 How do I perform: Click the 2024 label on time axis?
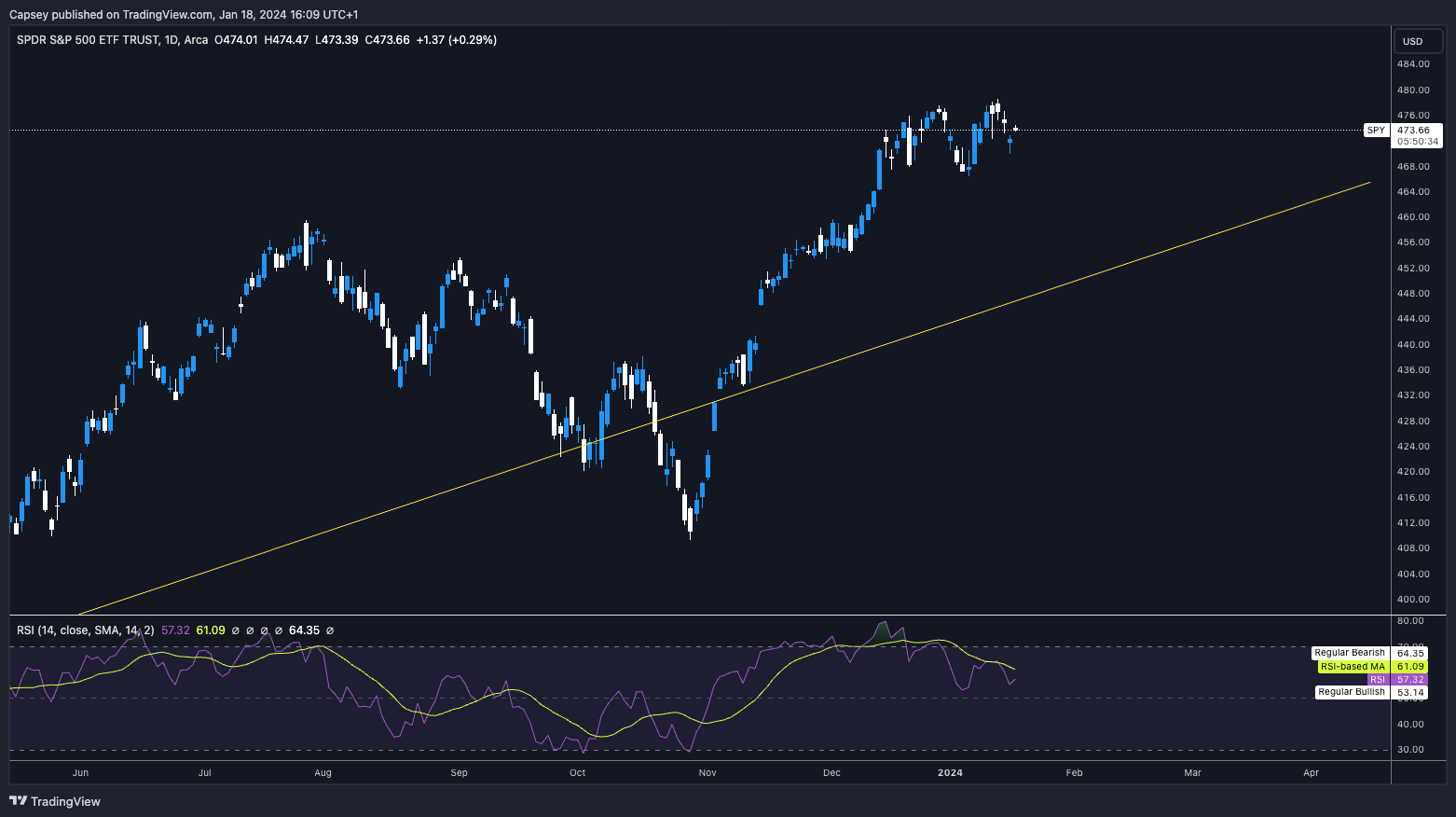pyautogui.click(x=950, y=772)
